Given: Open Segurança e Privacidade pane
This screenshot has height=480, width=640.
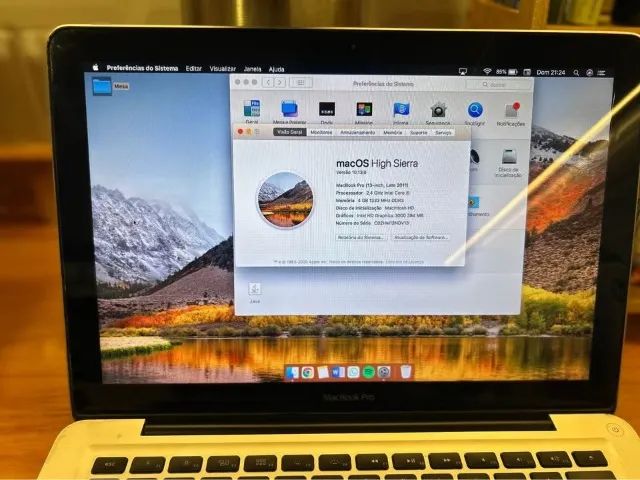Looking at the screenshot, I should point(438,113).
